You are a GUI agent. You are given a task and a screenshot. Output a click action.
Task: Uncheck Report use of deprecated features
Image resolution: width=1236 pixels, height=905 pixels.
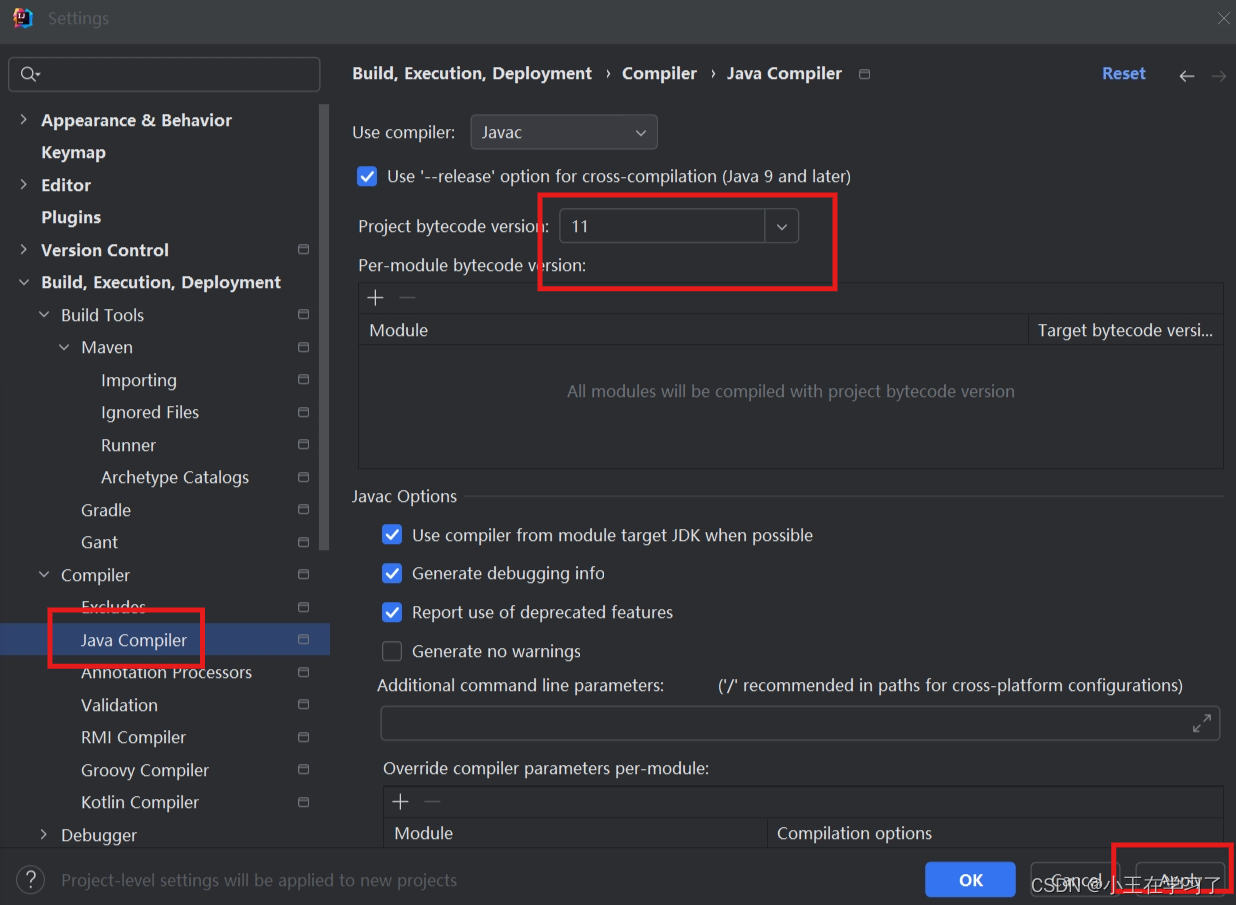click(x=392, y=612)
